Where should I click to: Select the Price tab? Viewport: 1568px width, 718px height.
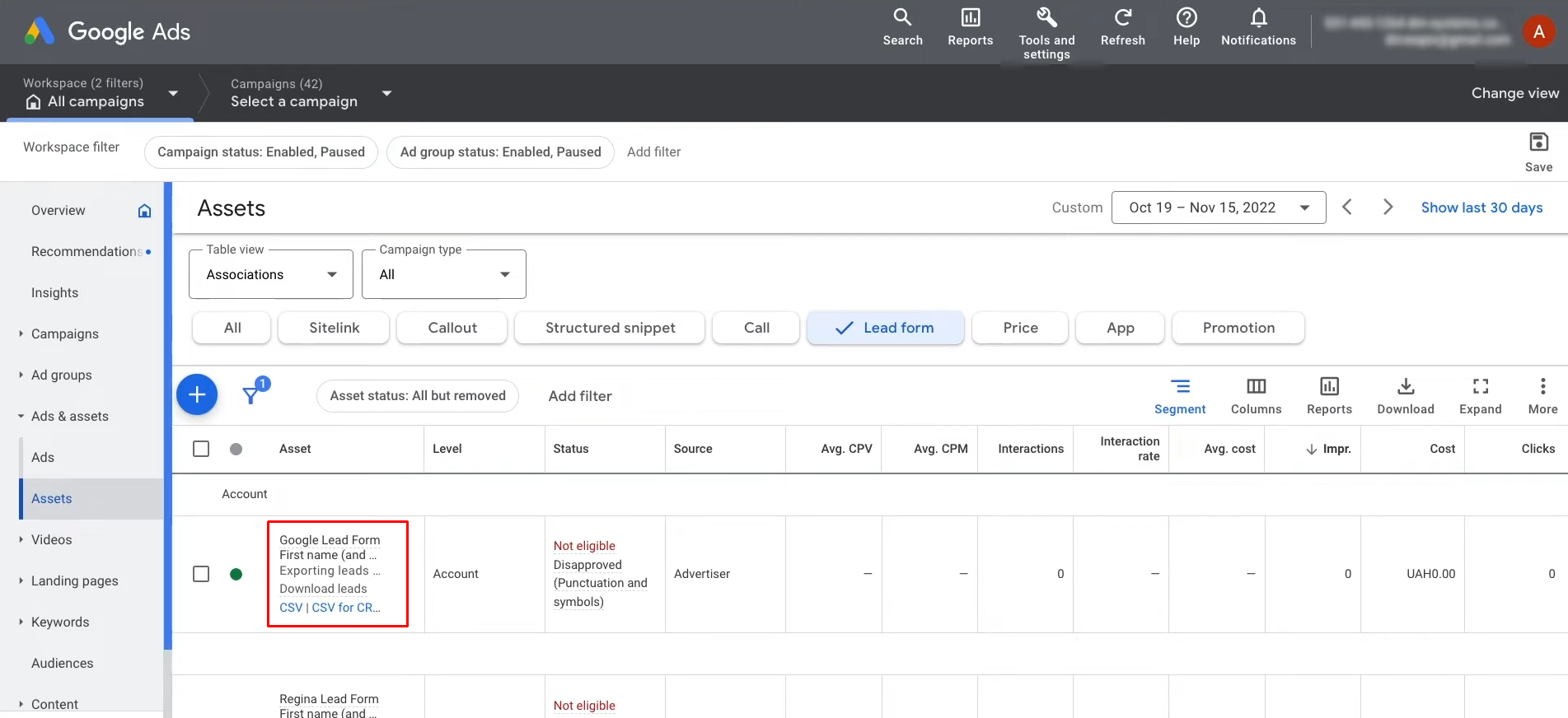click(1020, 328)
